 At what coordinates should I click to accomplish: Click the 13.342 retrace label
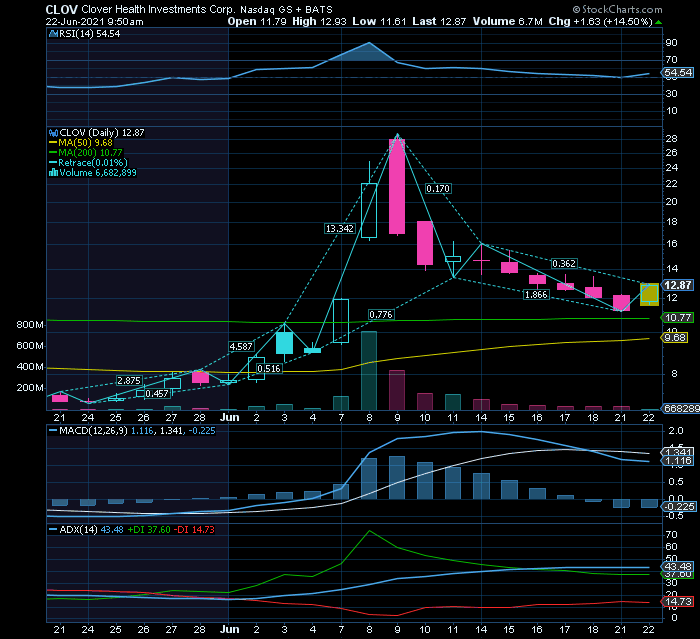click(x=340, y=229)
